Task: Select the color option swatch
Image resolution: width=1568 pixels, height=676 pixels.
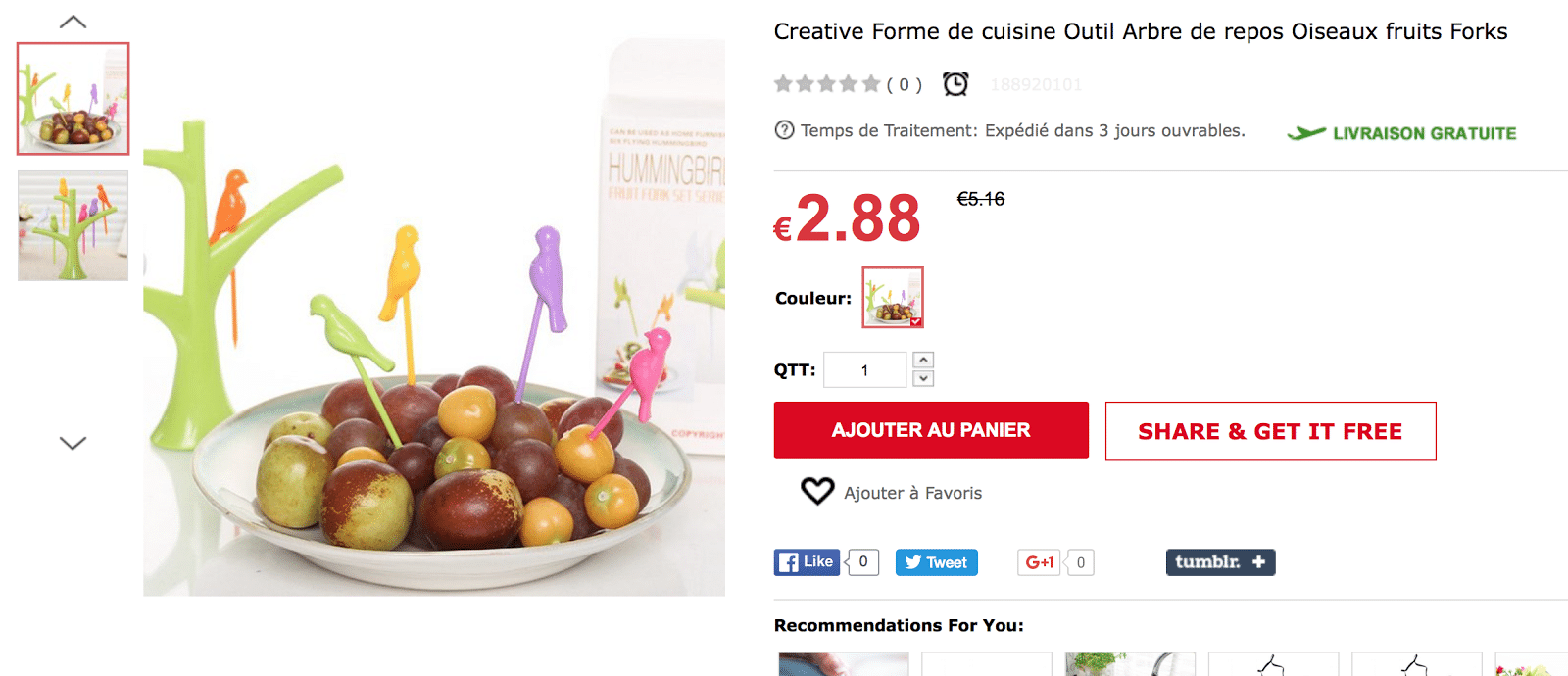Action: click(893, 298)
